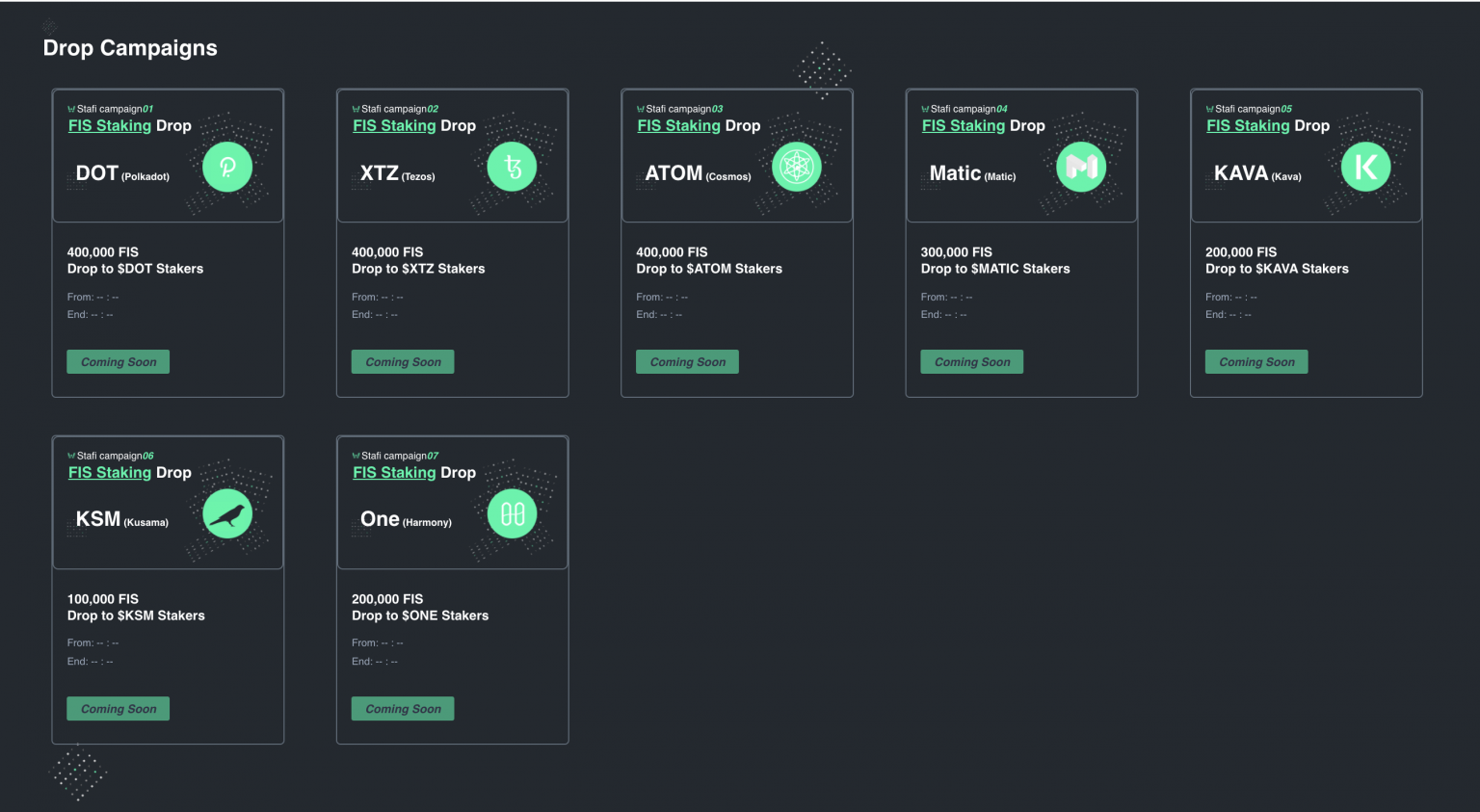Click the Stafi campaign06 label
Screen dimensions: 1480x812
116,456
